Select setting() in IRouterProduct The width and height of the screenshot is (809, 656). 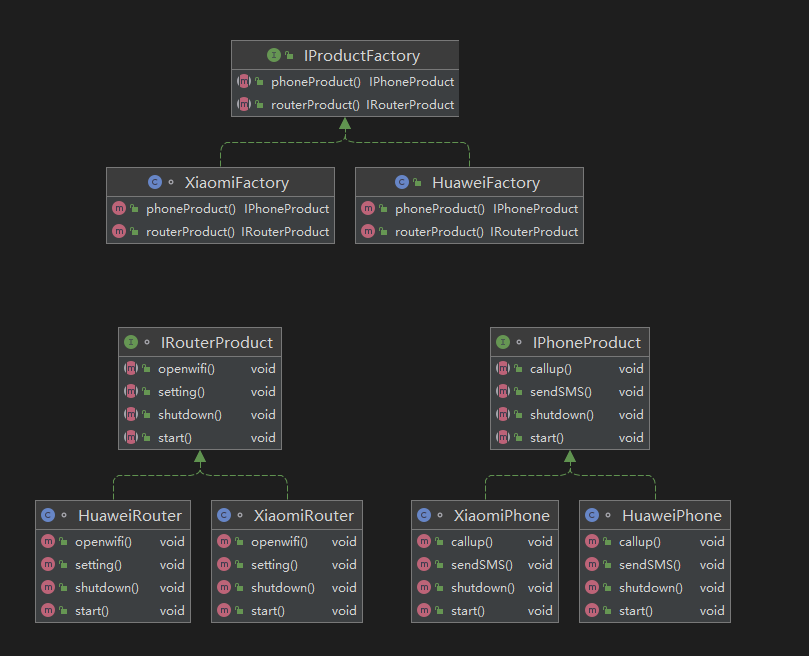[200, 392]
